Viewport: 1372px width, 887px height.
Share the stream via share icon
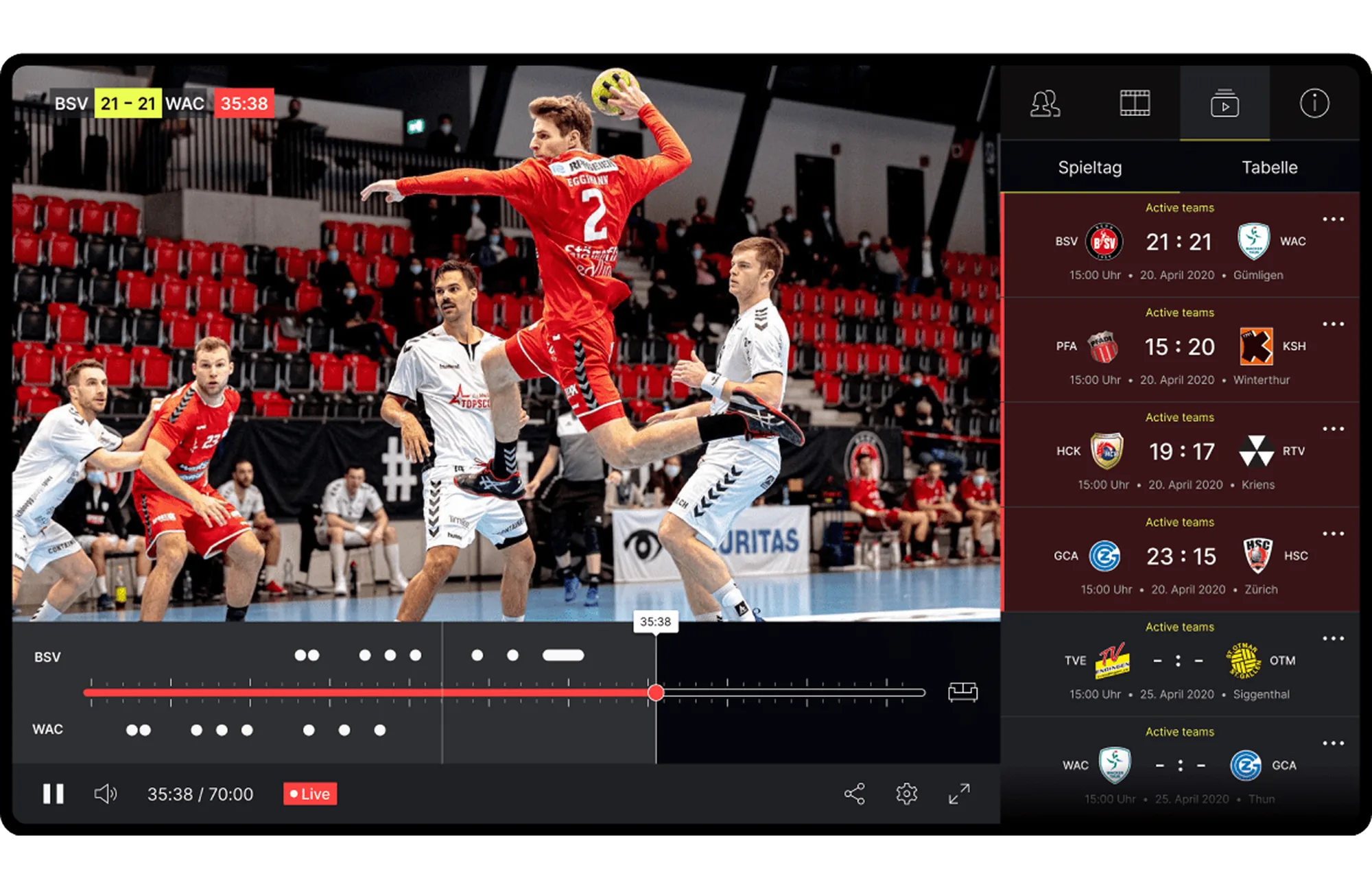pyautogui.click(x=854, y=794)
